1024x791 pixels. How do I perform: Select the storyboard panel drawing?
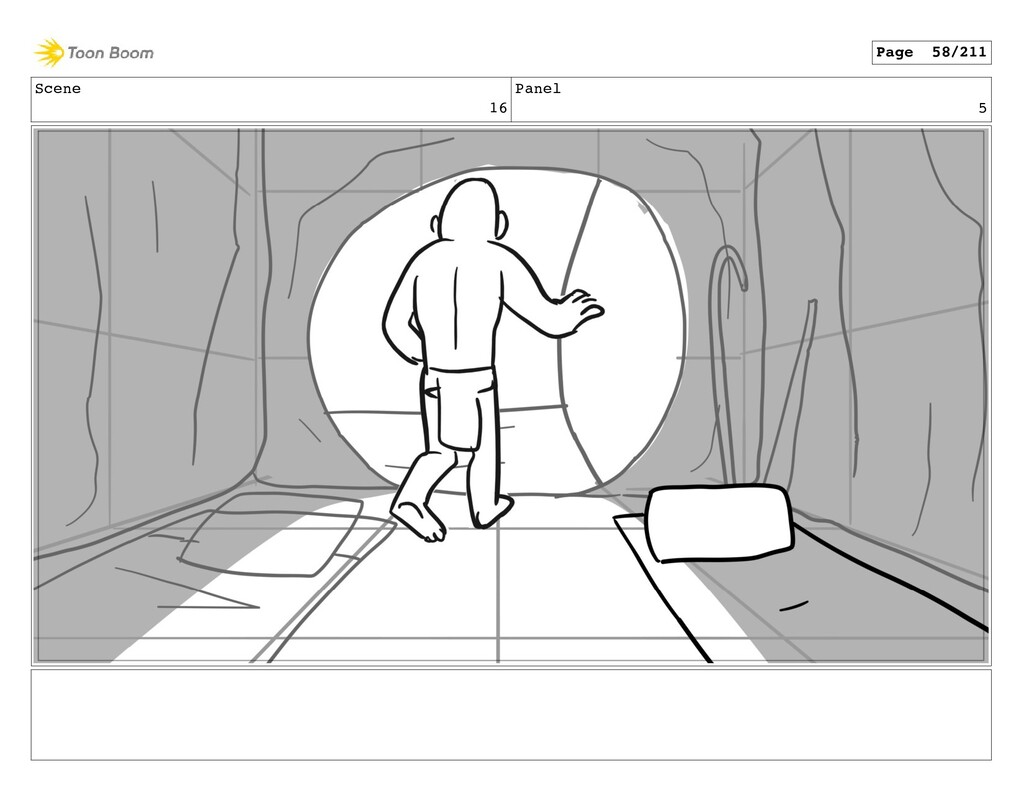click(x=511, y=396)
